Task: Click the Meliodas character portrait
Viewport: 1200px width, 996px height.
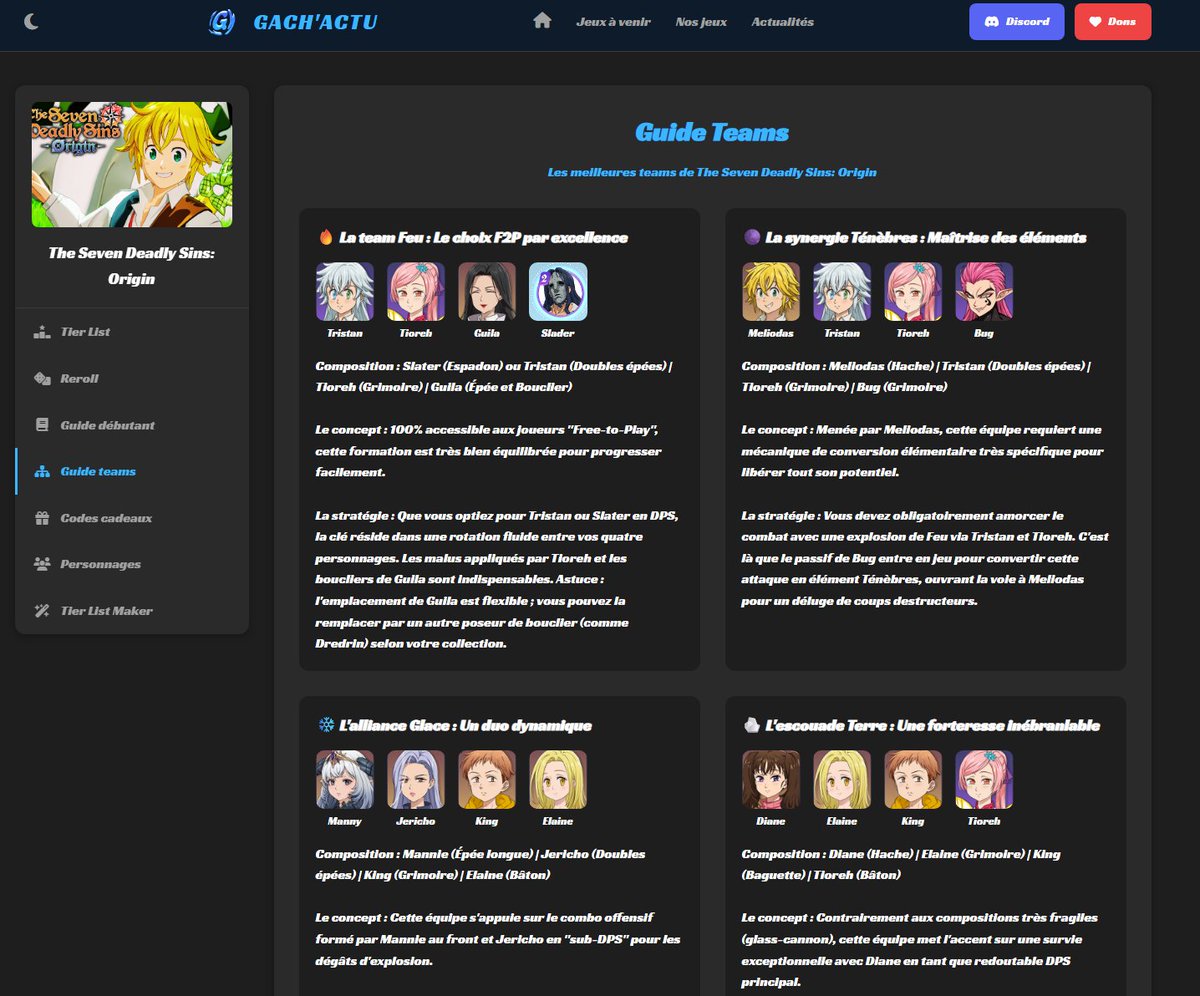Action: coord(770,292)
